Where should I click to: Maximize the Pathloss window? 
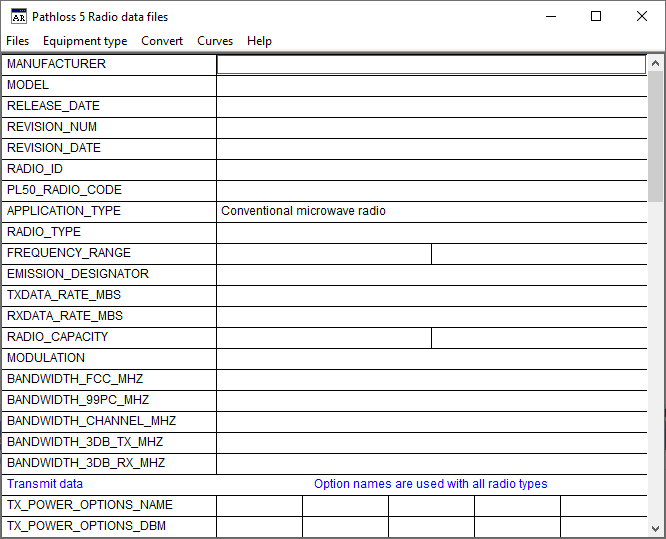point(596,16)
